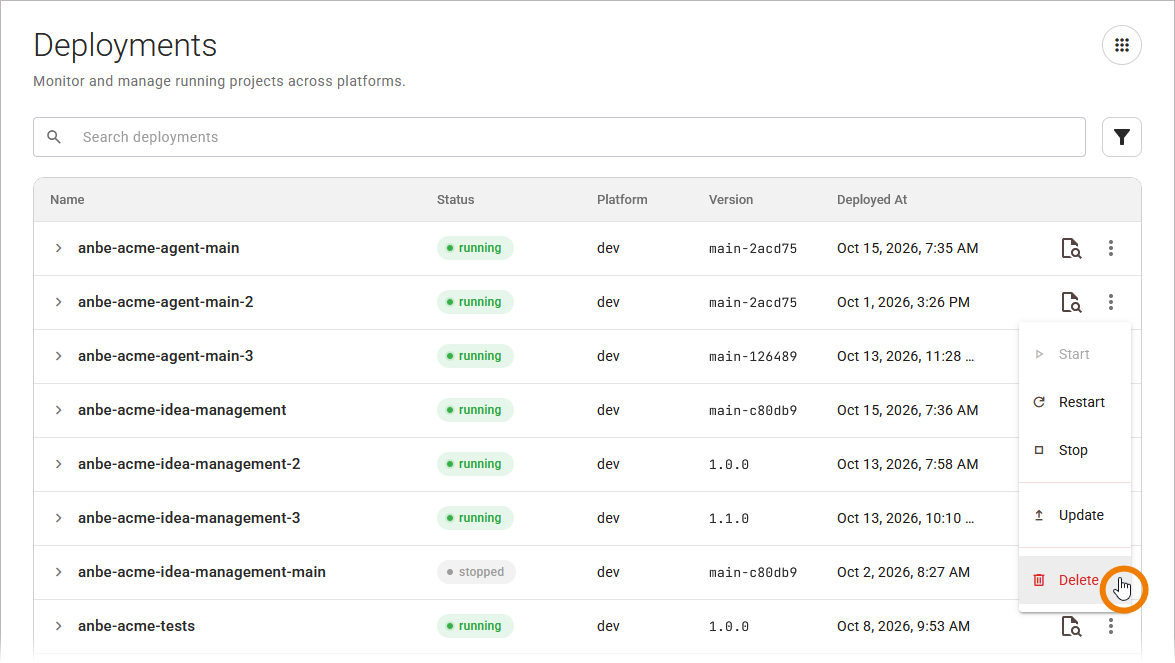View logs for anbe-acme-tests

coord(1071,626)
